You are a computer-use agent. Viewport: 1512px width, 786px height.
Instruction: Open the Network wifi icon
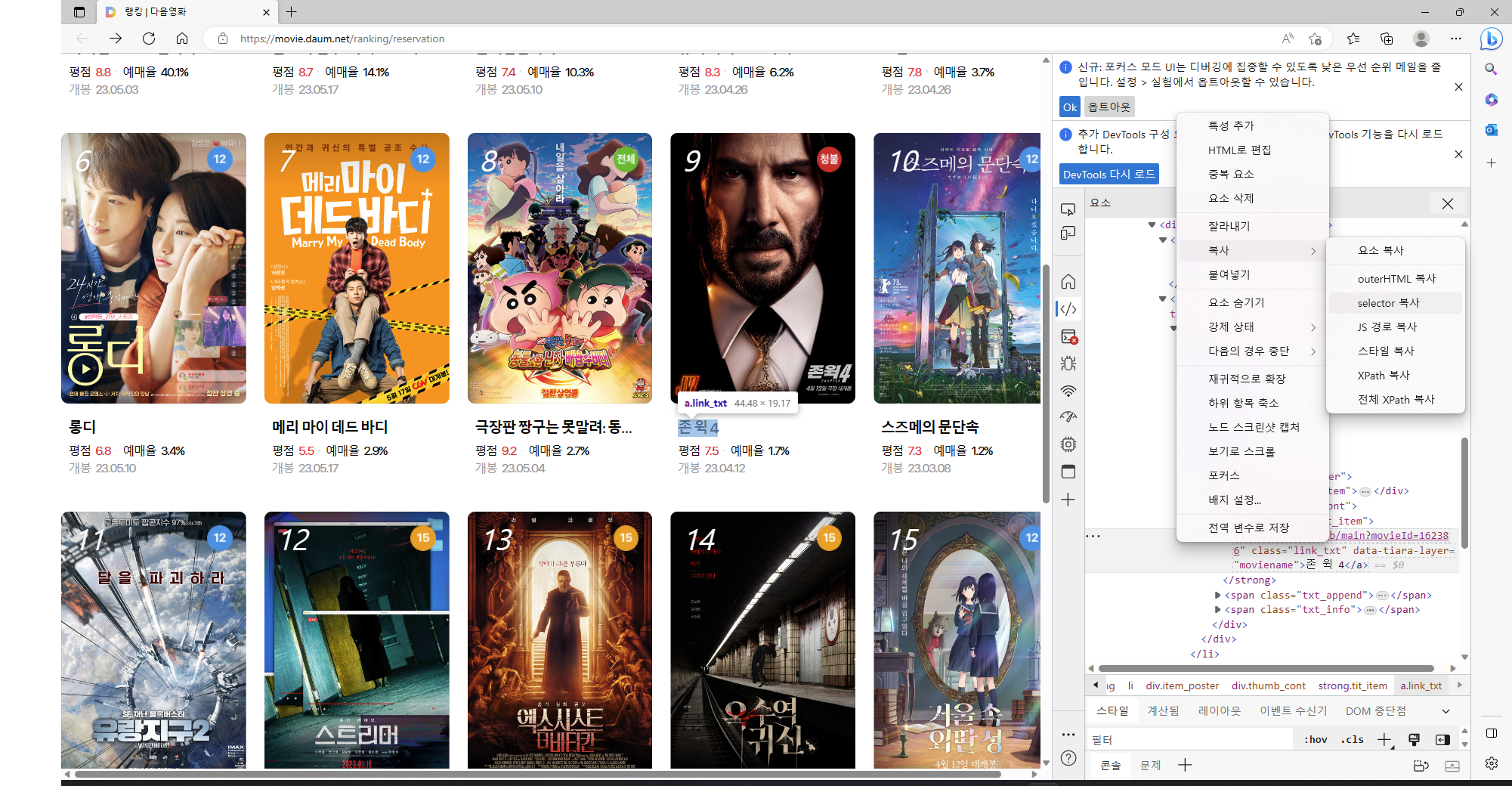[x=1068, y=391]
